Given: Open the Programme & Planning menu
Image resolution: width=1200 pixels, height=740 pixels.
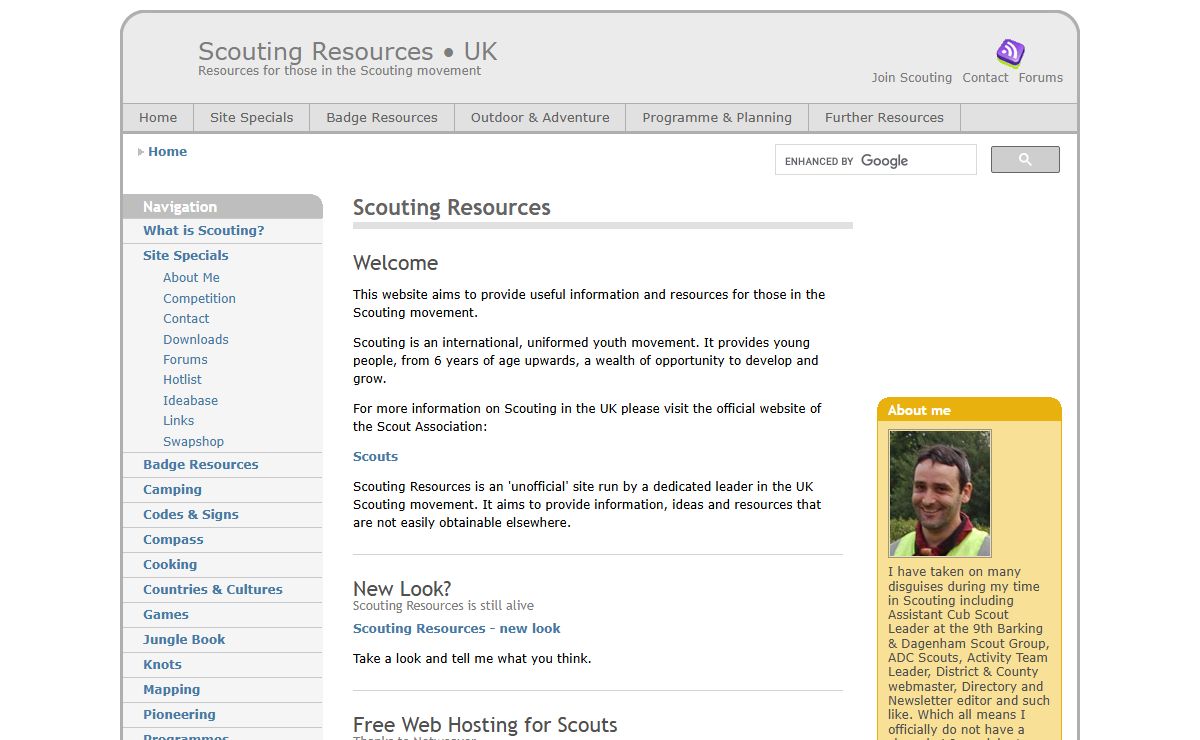Looking at the screenshot, I should click(717, 118).
